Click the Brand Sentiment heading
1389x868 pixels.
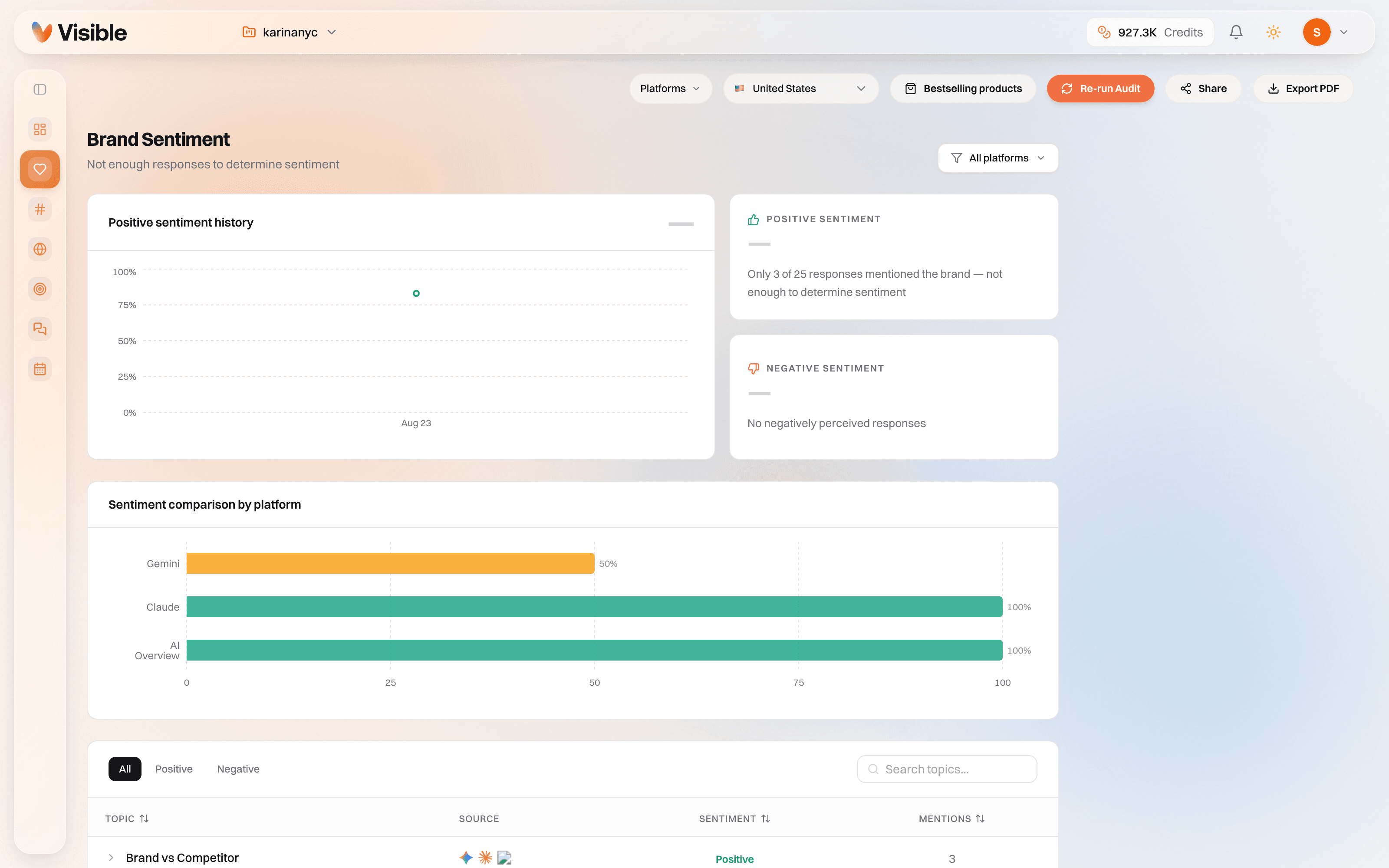pos(158,139)
